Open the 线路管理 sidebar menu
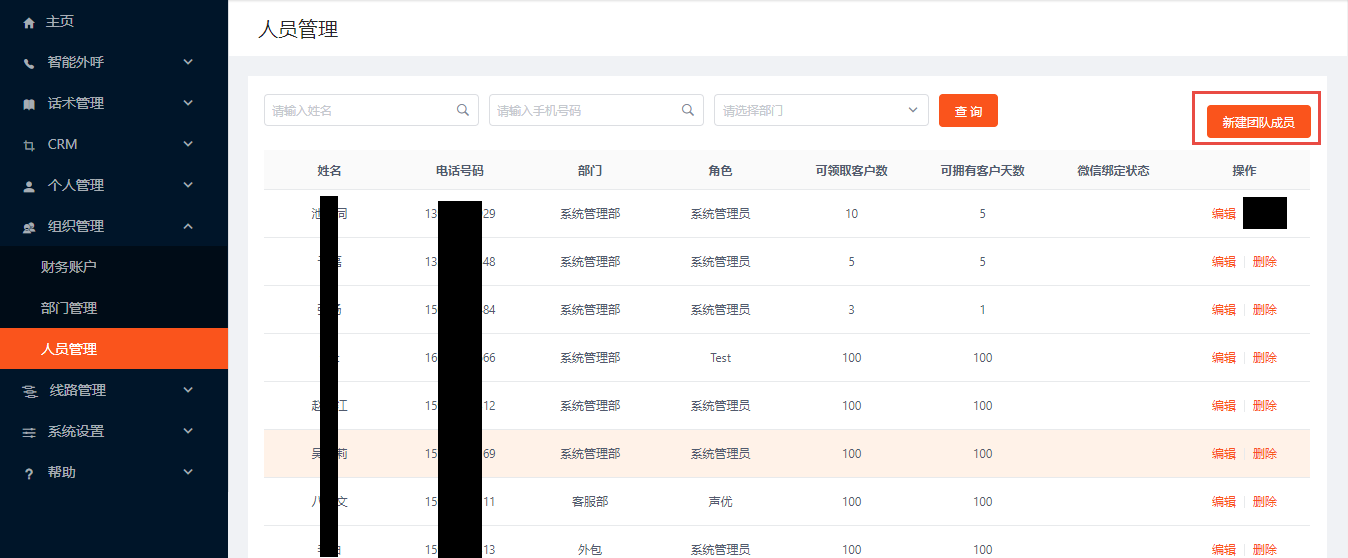1348x558 pixels. [x=114, y=390]
